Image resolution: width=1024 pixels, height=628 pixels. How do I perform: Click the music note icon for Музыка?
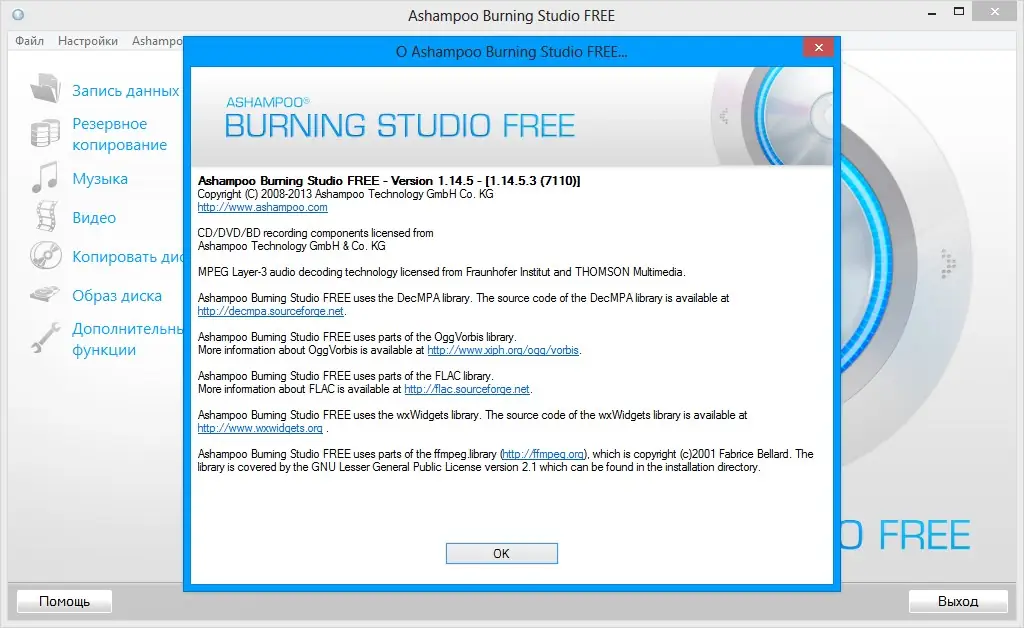(45, 178)
